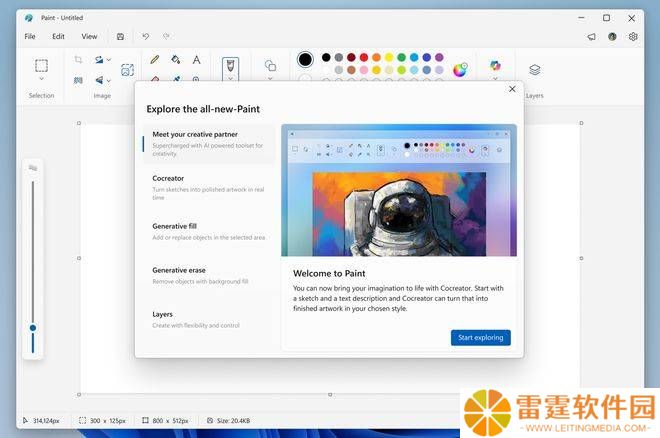
Task: Pick the orange color swatch
Action: pos(377,57)
